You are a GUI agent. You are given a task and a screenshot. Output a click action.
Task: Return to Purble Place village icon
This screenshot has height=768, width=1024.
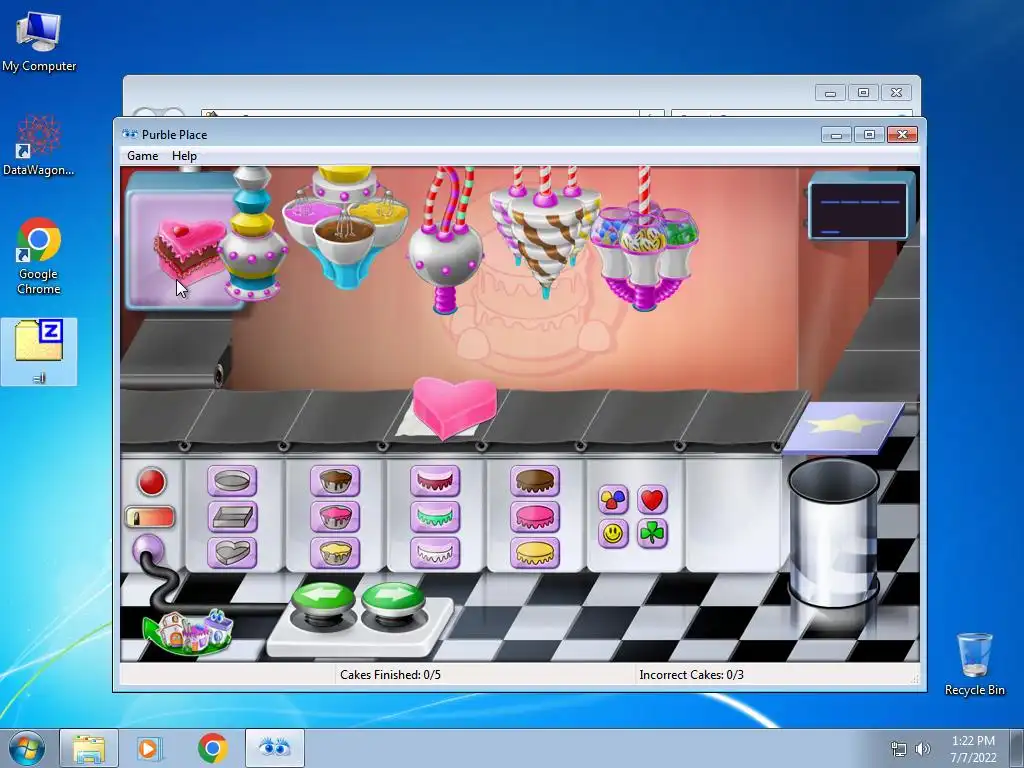coord(188,632)
